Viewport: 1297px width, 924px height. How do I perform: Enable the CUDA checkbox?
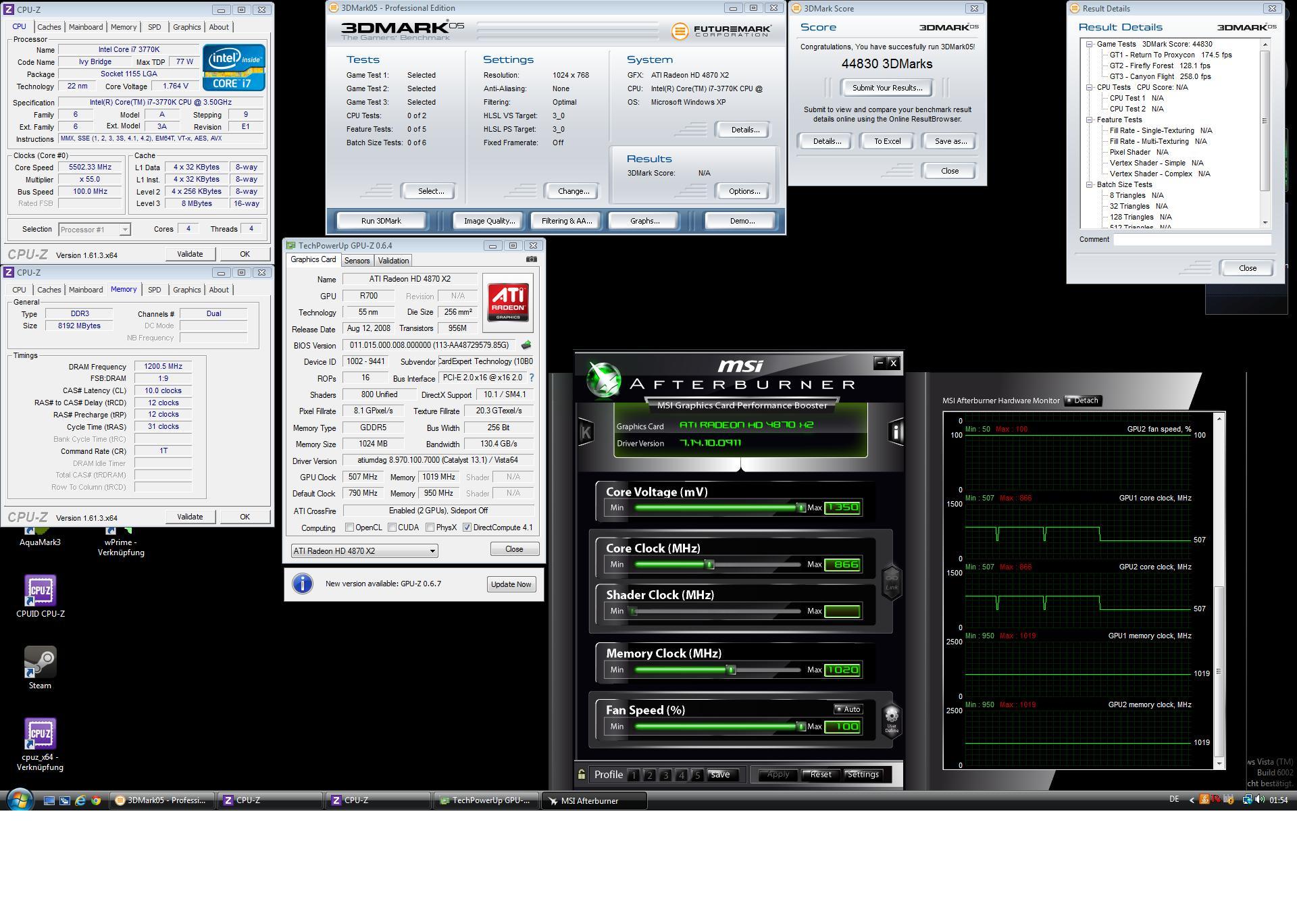pos(392,528)
